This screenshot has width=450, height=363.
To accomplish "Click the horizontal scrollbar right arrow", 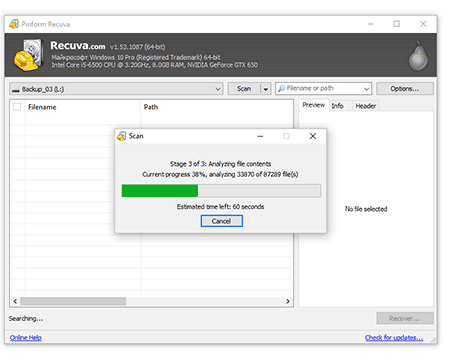I will 288,301.
